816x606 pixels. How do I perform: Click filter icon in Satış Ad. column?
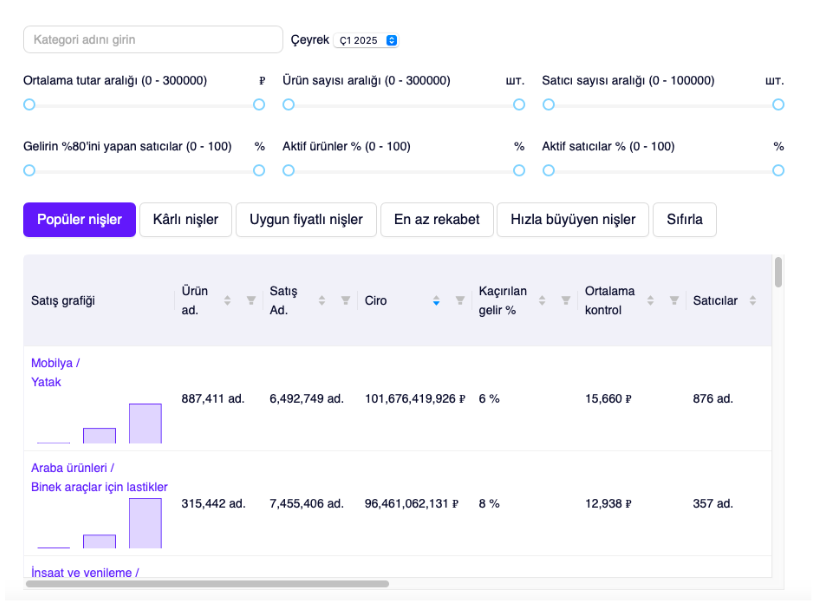(345, 300)
